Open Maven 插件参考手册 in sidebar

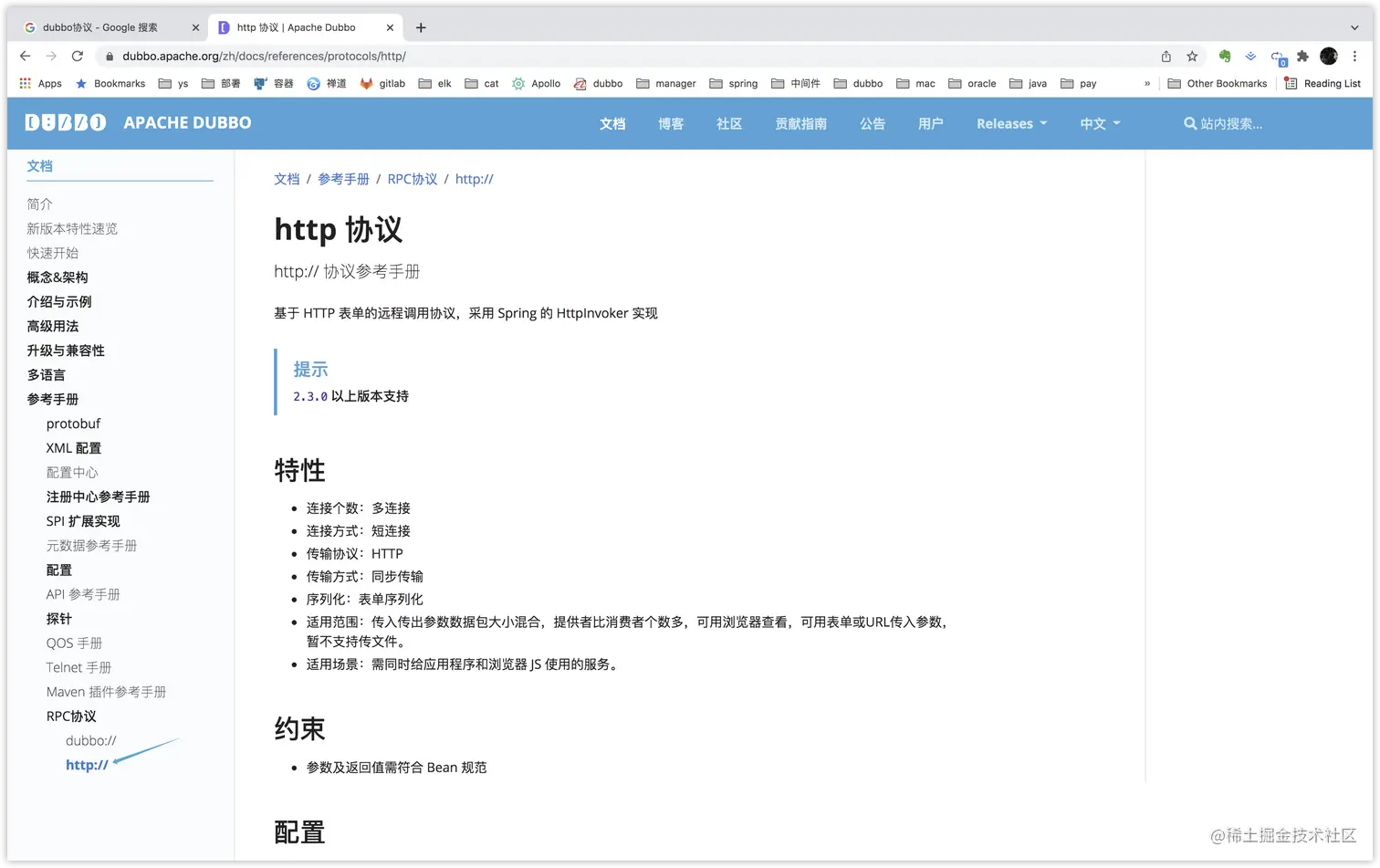pyautogui.click(x=106, y=692)
